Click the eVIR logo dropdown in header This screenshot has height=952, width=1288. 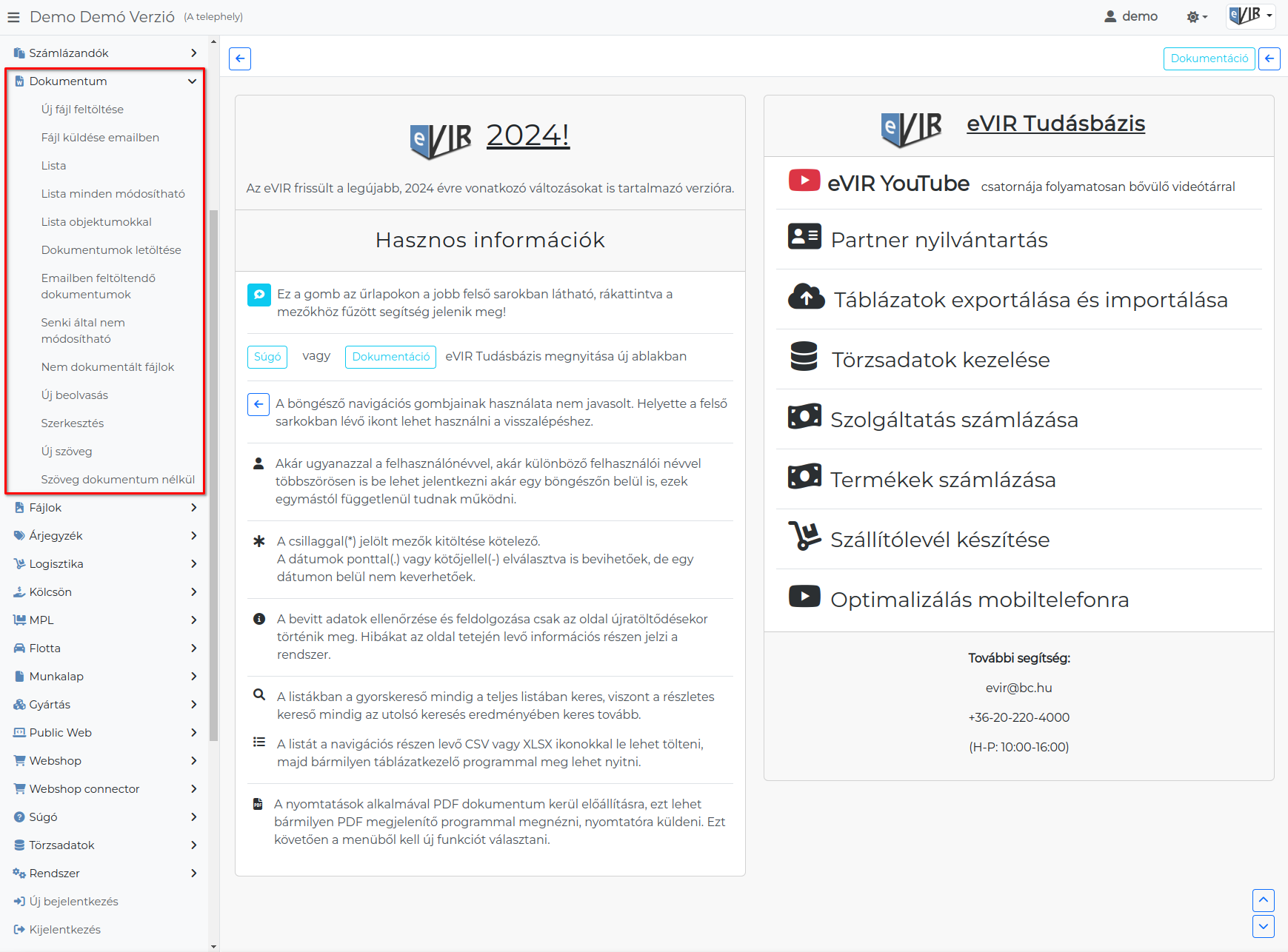tap(1250, 16)
